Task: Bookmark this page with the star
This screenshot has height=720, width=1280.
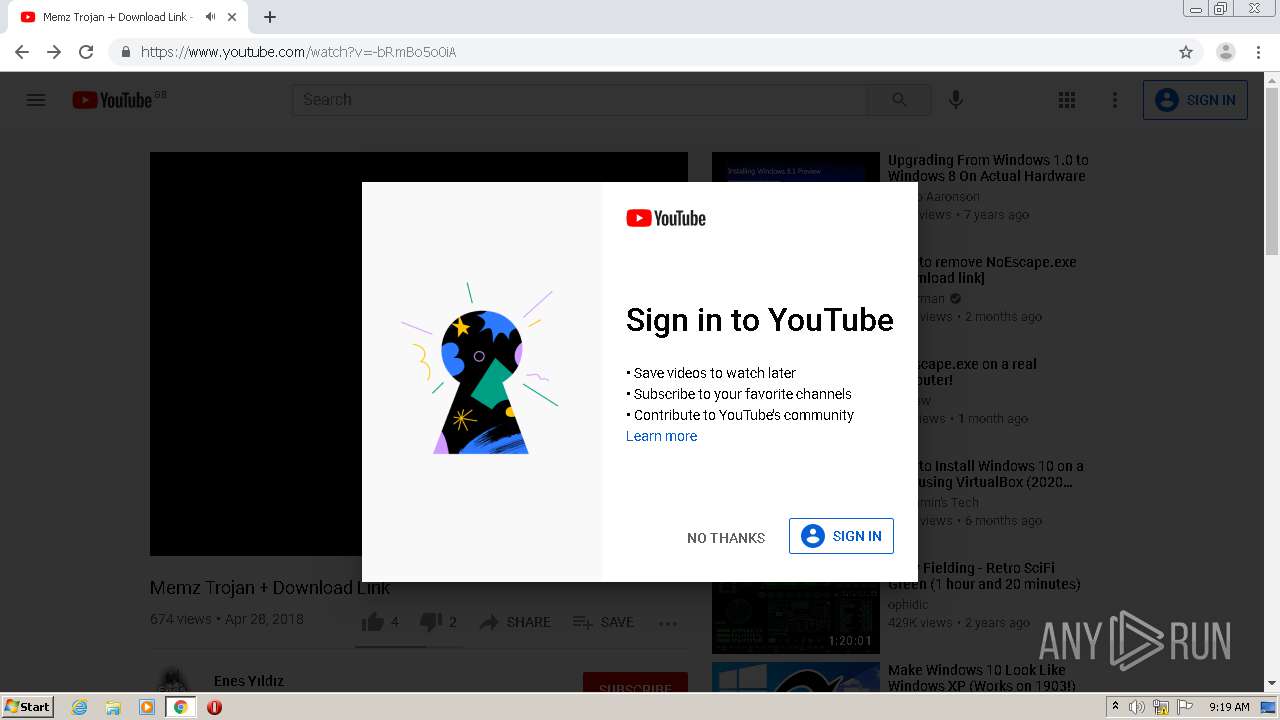Action: 1186,52
